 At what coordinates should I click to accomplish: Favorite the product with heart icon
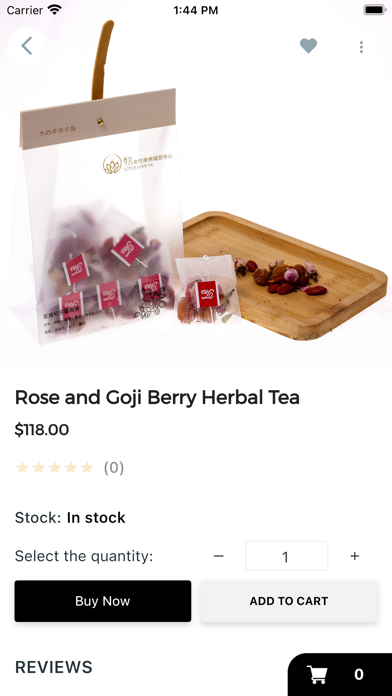[309, 46]
